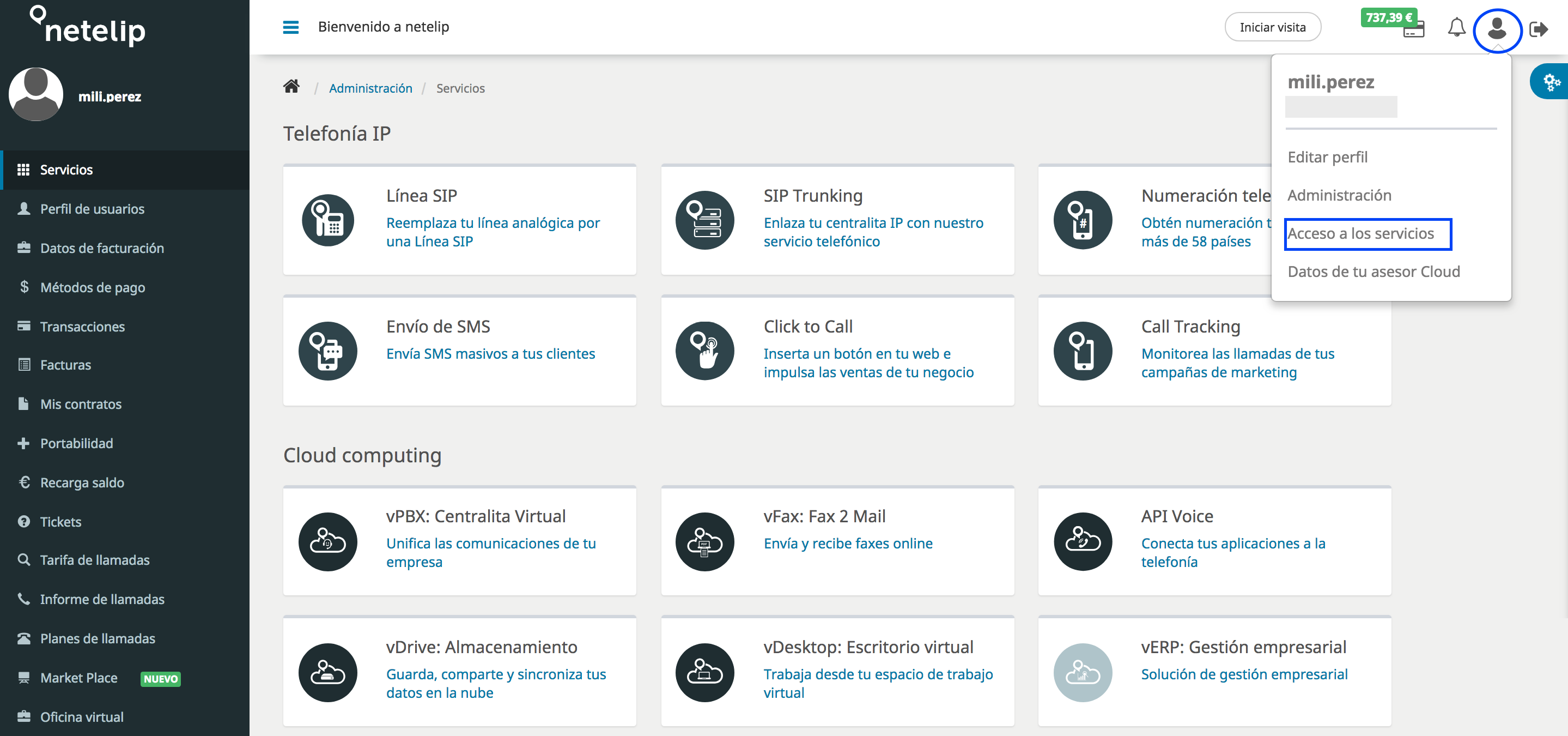Viewport: 1568px width, 736px height.
Task: Choose Datos de tu asesor Cloud
Action: pos(1373,272)
